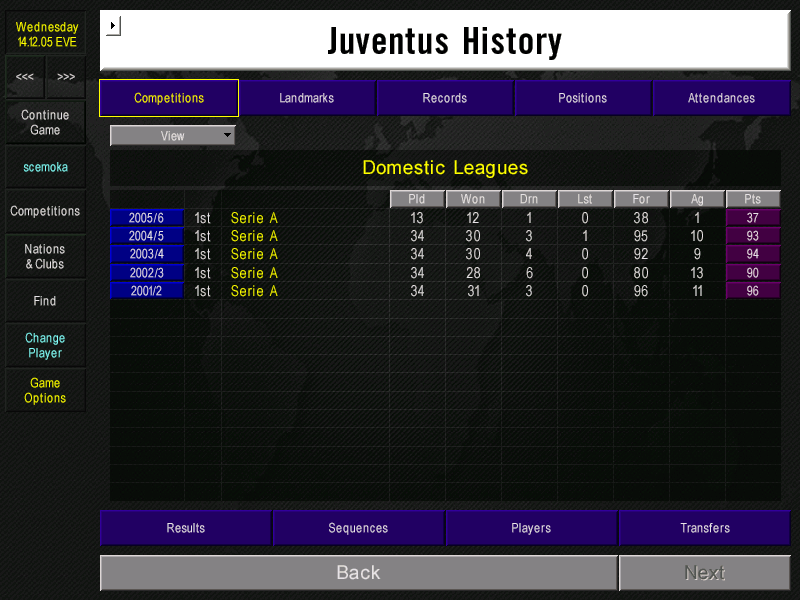The image size is (805, 600).
Task: Click the Domestic Leagues heading
Action: (x=445, y=168)
